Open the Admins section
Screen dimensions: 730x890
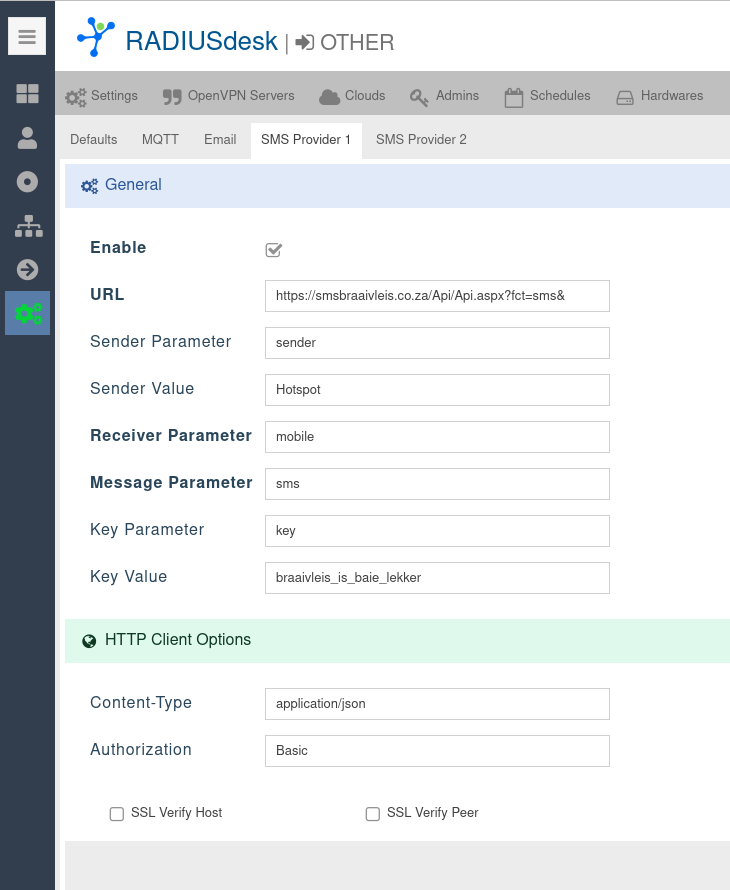tap(445, 96)
